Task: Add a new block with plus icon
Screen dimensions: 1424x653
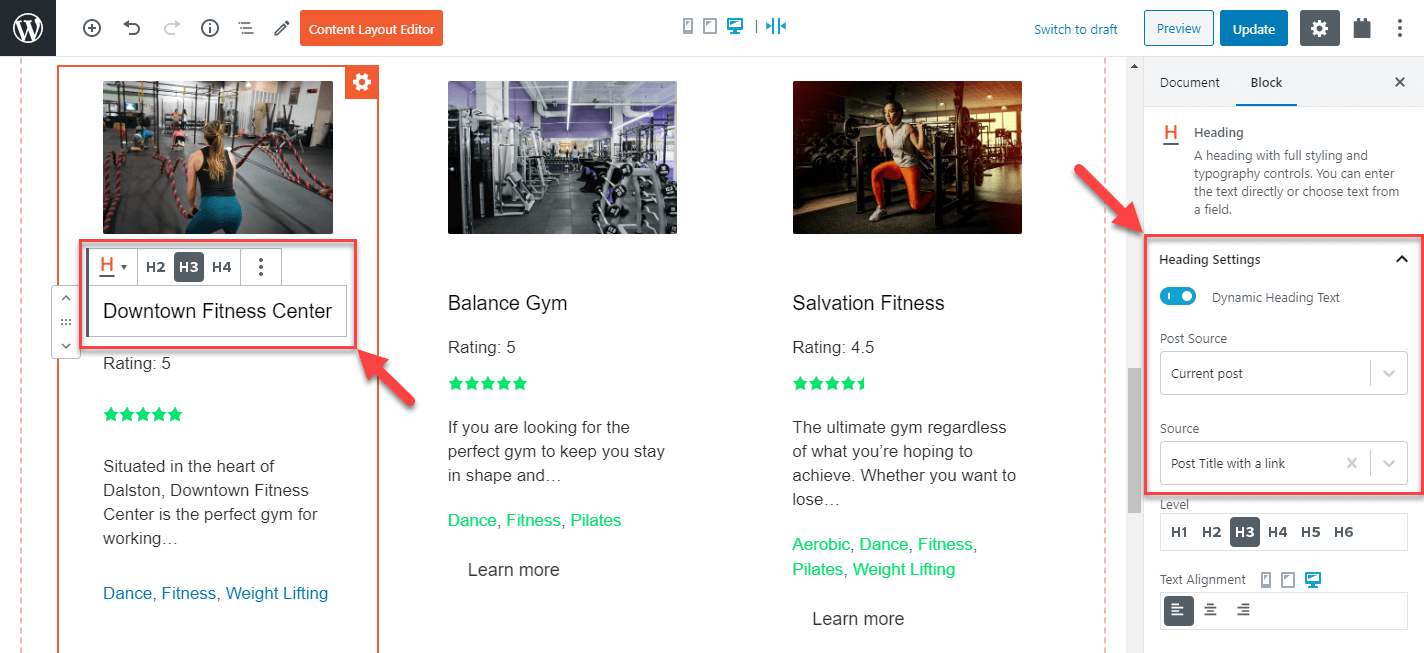Action: [92, 29]
